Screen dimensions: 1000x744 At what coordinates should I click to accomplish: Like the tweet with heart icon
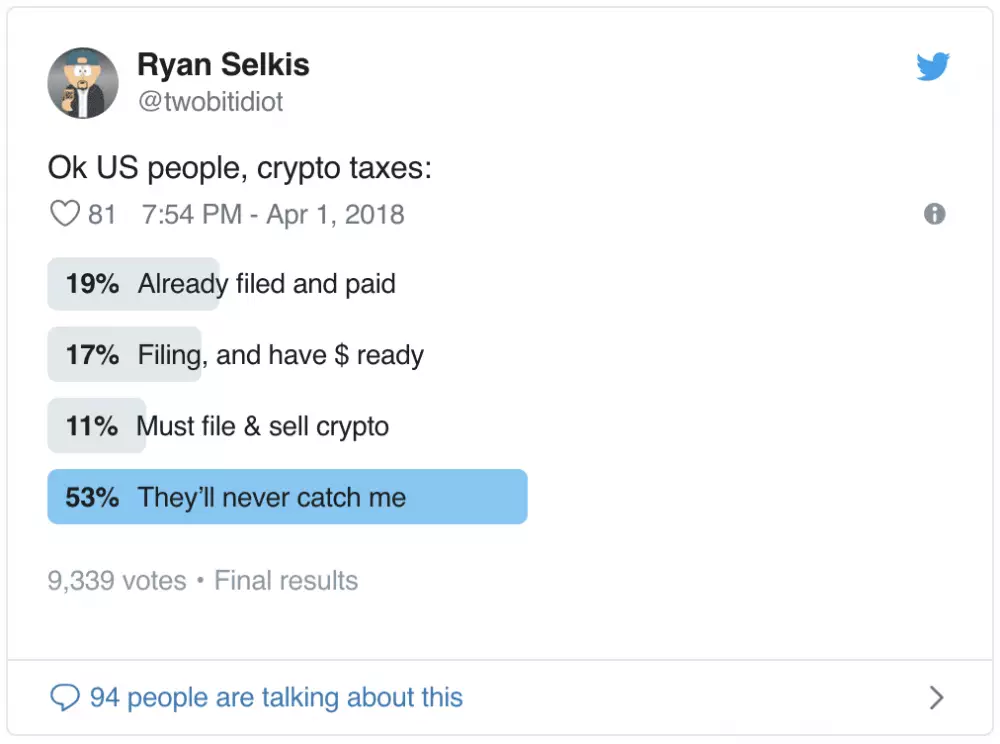tap(64, 214)
